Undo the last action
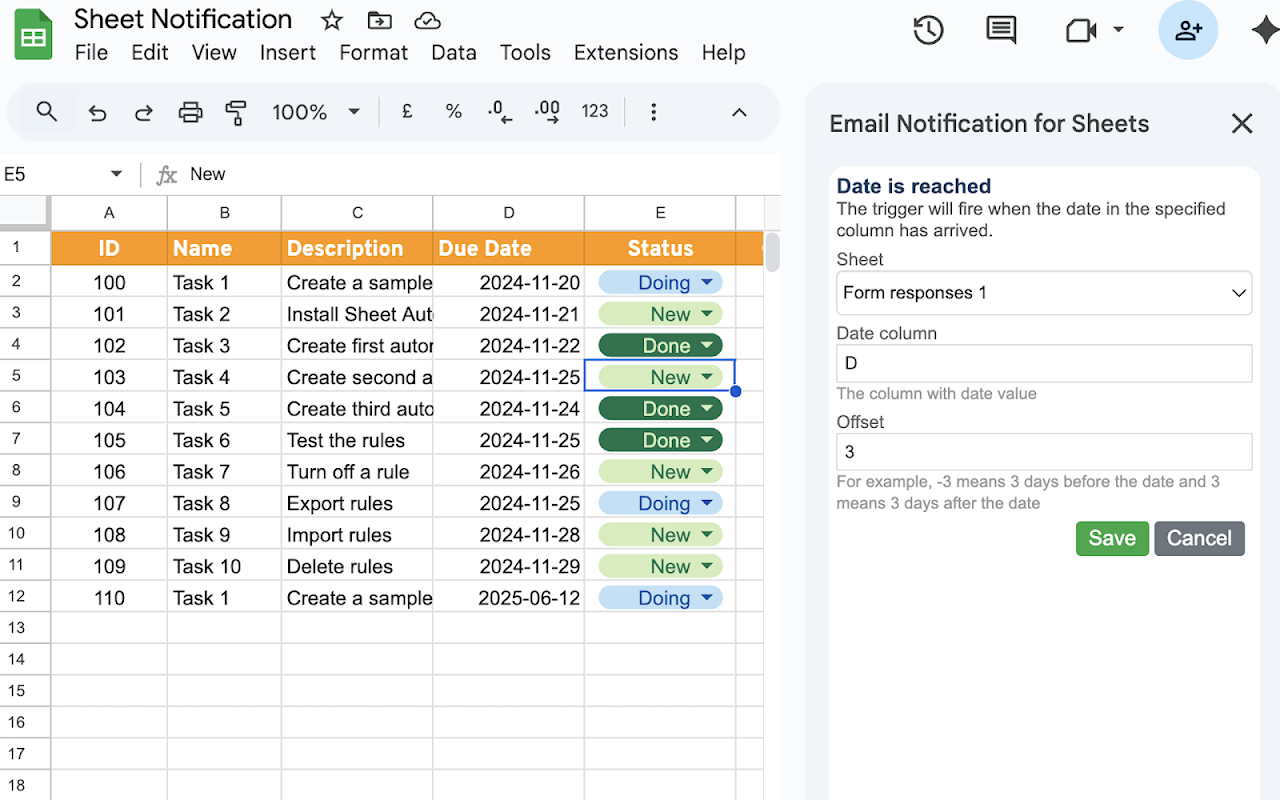 click(97, 112)
